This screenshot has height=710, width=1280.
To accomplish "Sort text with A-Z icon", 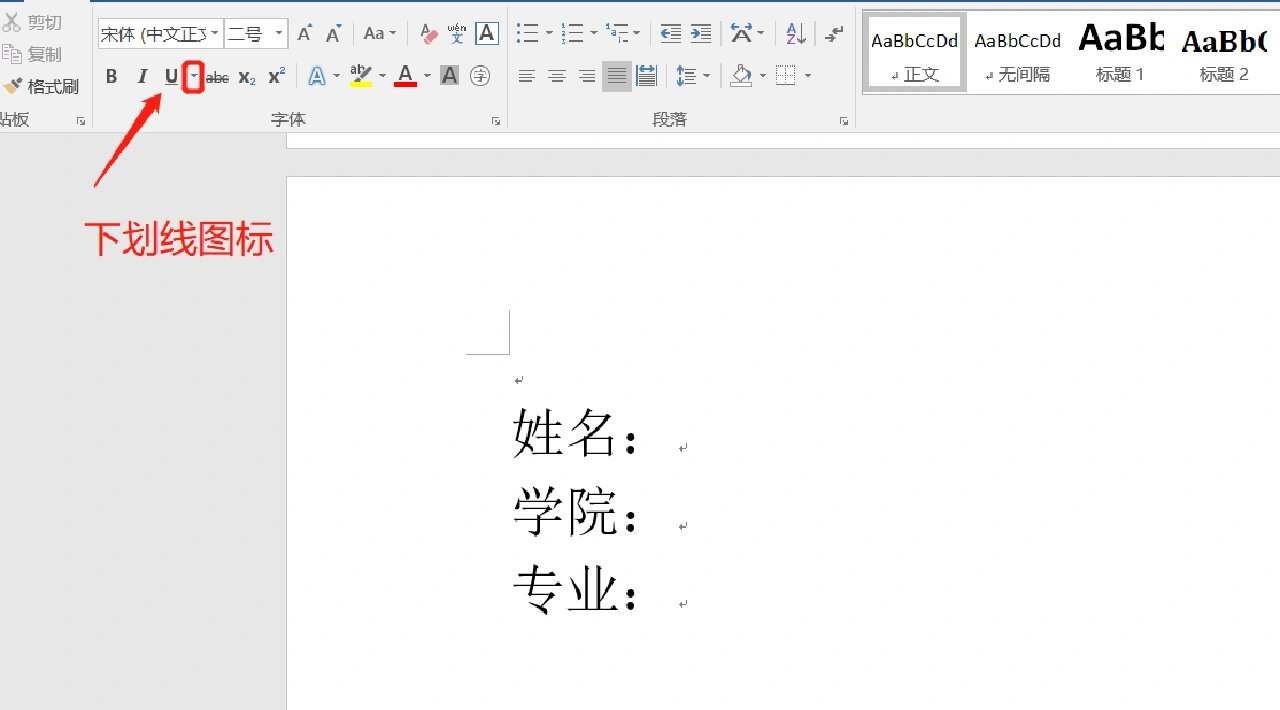I will pos(796,34).
